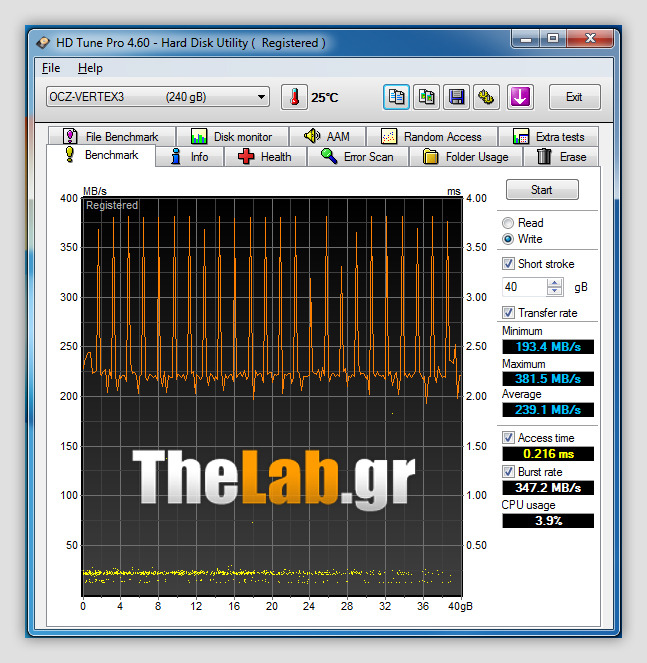
Task: Select the Read radio button
Action: click(508, 223)
